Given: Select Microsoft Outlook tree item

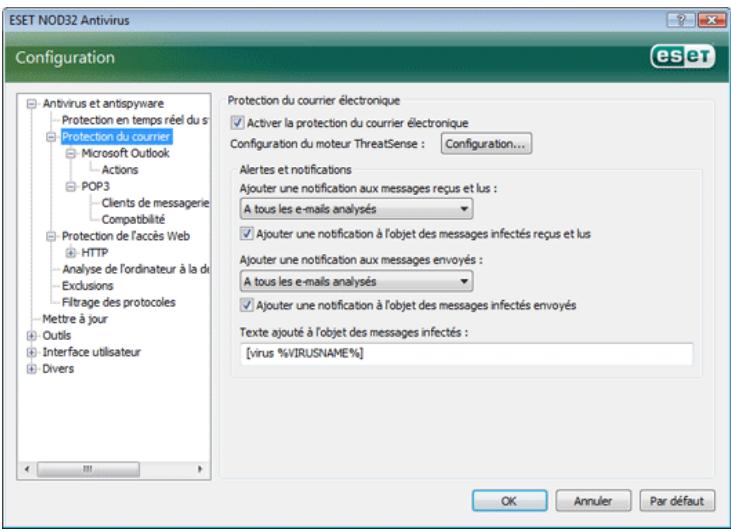Looking at the screenshot, I should 125,153.
